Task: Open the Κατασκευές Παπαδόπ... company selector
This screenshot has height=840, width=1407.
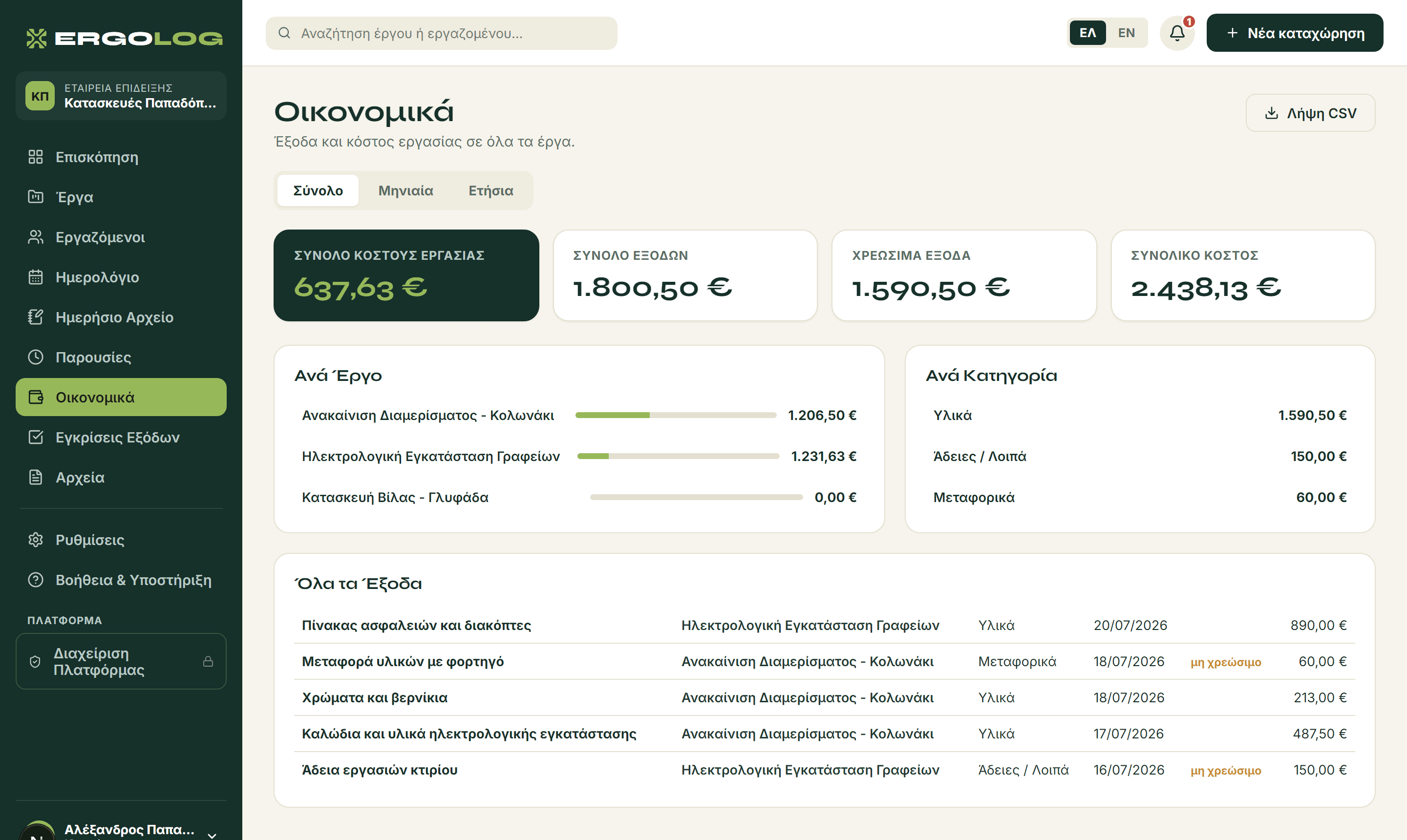Action: (x=121, y=96)
